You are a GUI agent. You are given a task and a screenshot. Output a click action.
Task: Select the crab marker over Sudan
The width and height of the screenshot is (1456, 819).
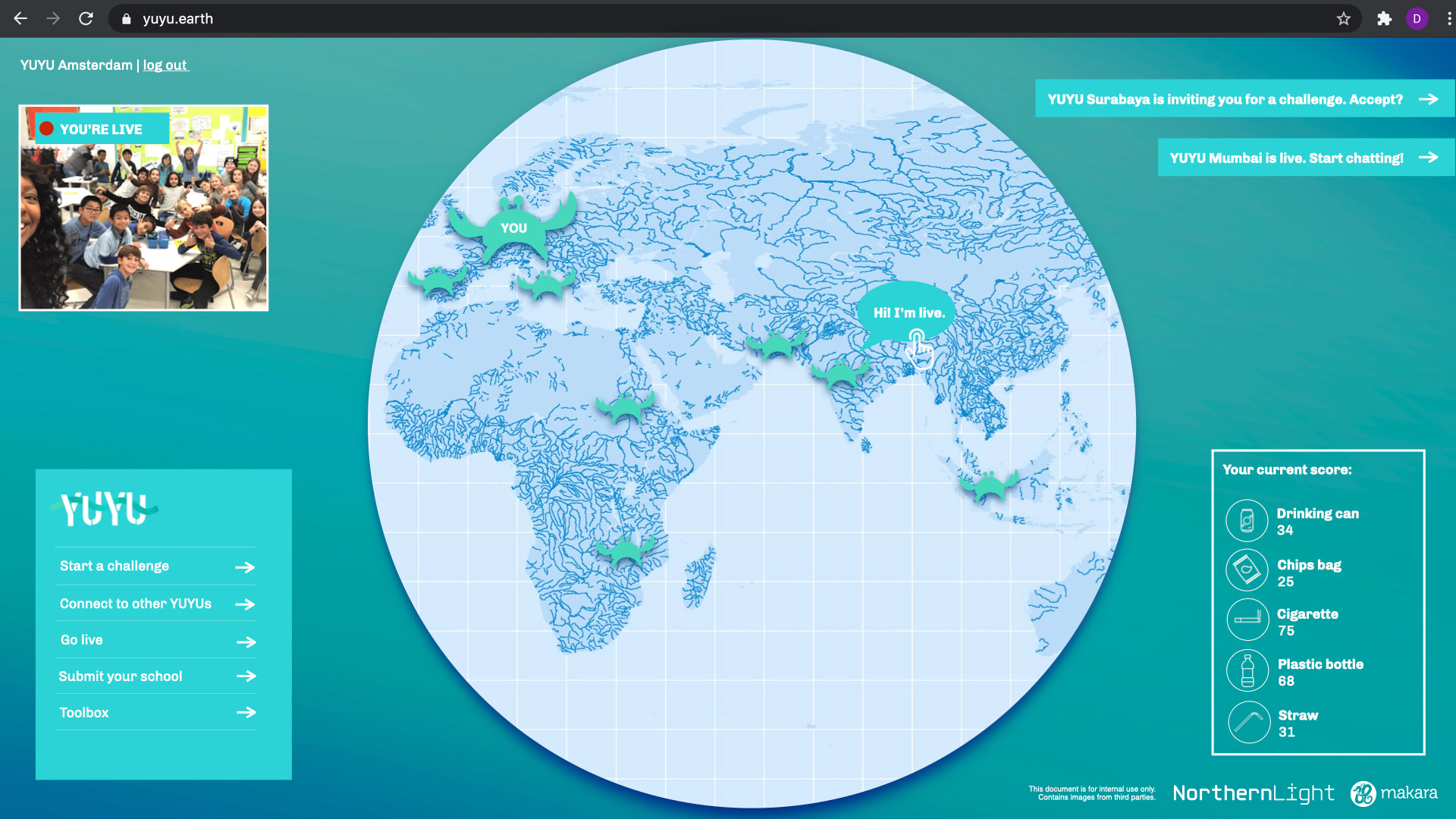point(626,406)
